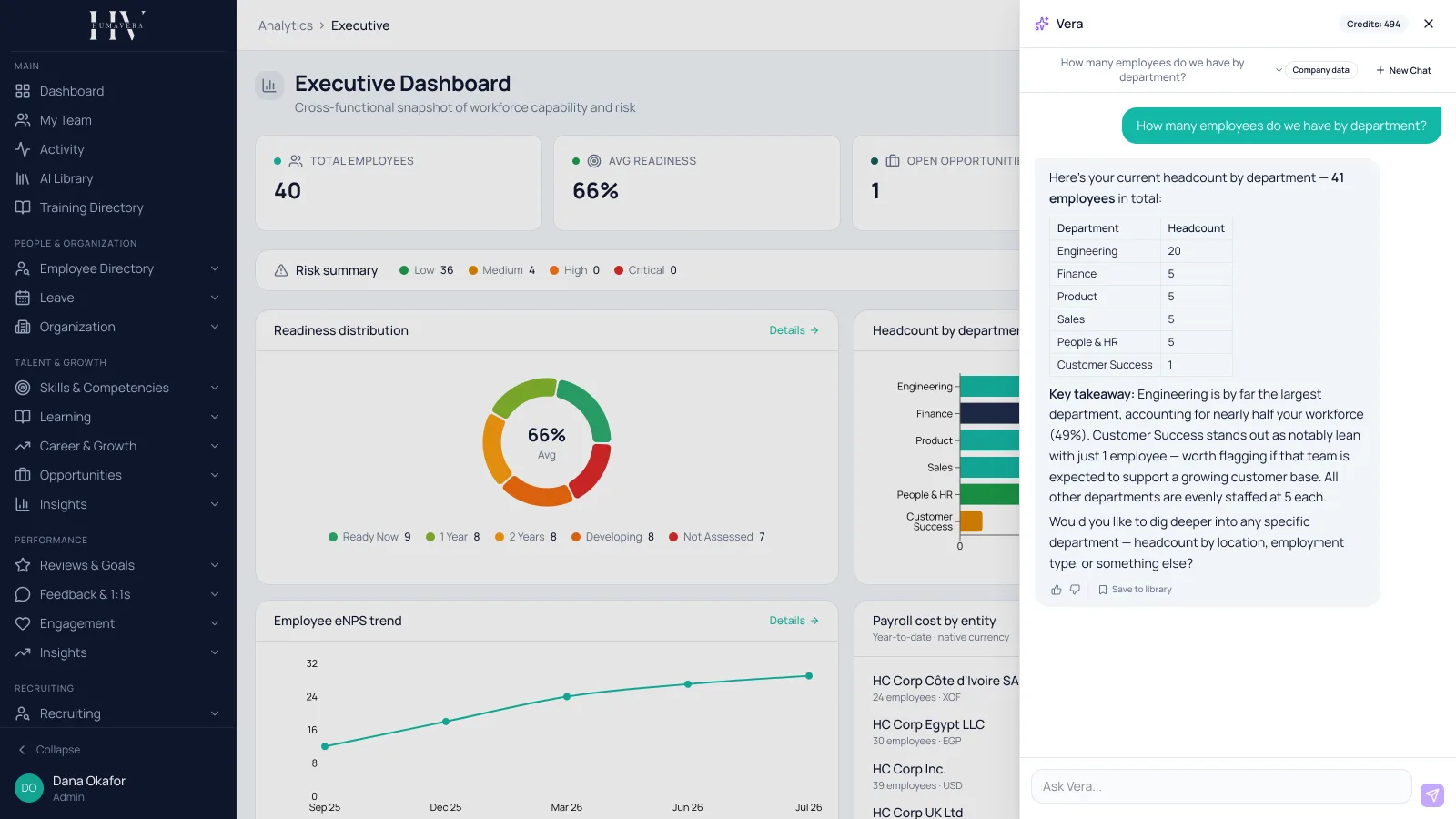This screenshot has width=1456, height=819.
Task: Select Engagement in the Performance section
Action: coord(118,623)
